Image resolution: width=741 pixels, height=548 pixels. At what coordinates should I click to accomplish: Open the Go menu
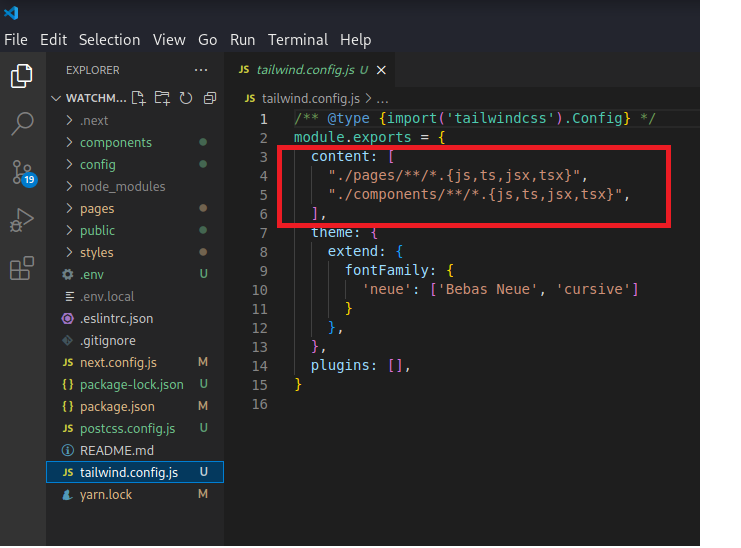pos(207,40)
